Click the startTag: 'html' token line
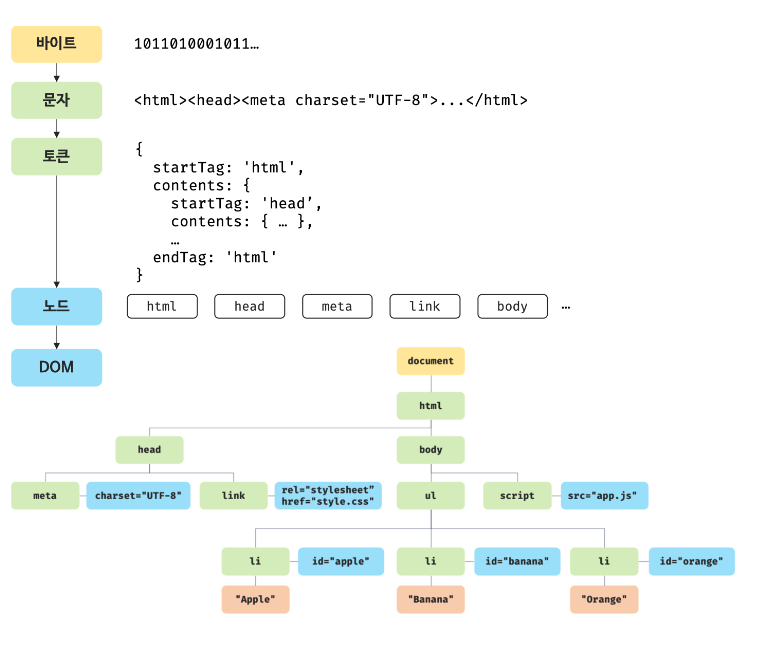This screenshot has height=647, width=762. click(228, 168)
